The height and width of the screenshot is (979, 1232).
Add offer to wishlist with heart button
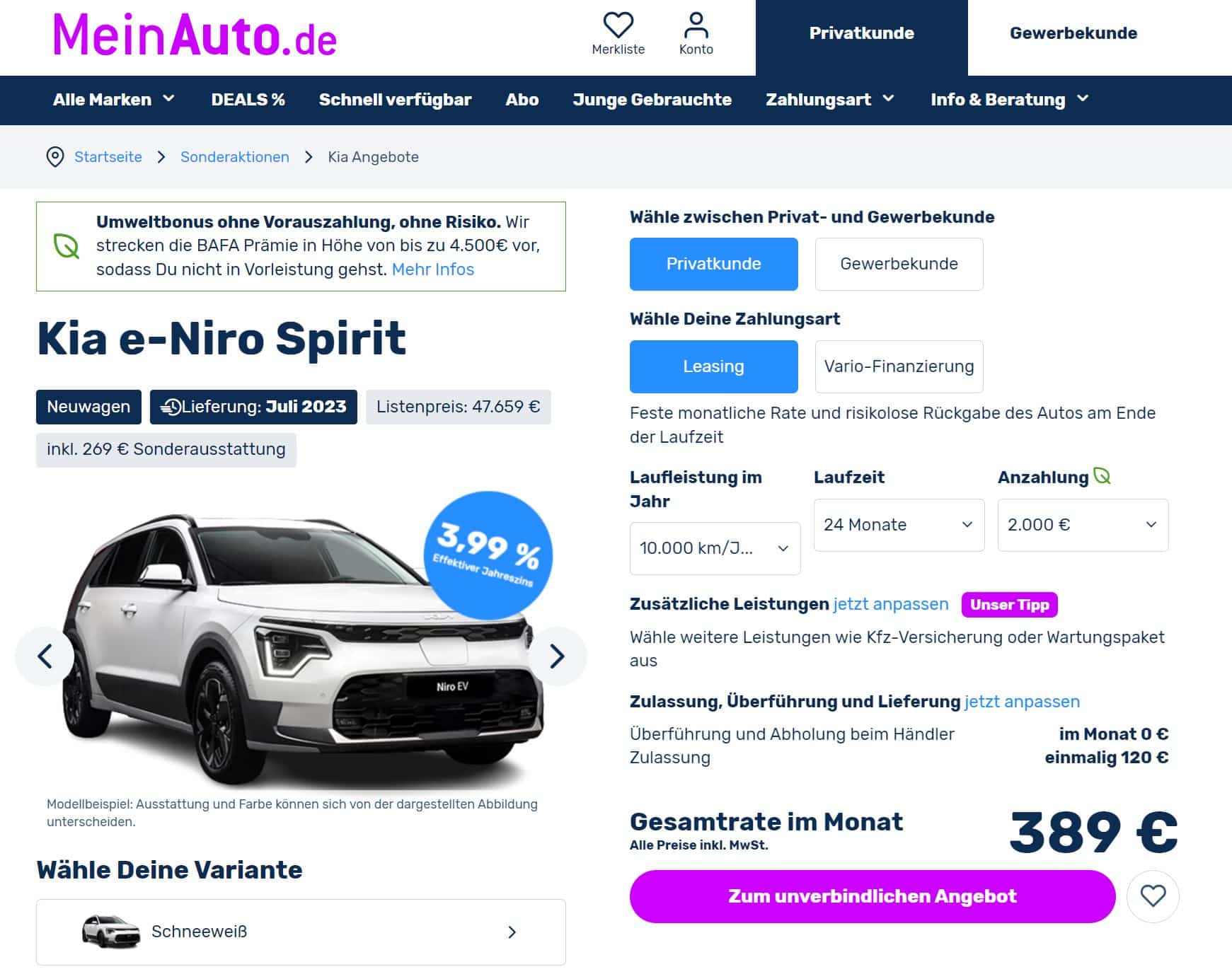[1153, 896]
